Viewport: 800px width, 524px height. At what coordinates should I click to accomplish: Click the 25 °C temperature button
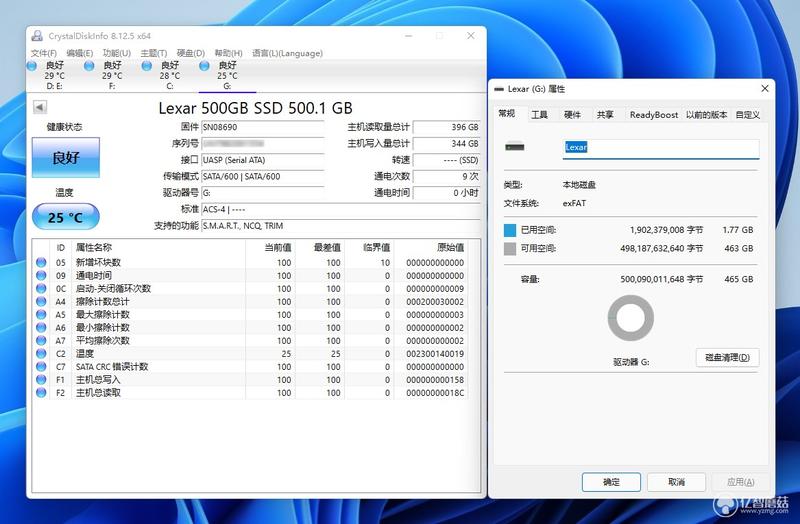click(66, 217)
